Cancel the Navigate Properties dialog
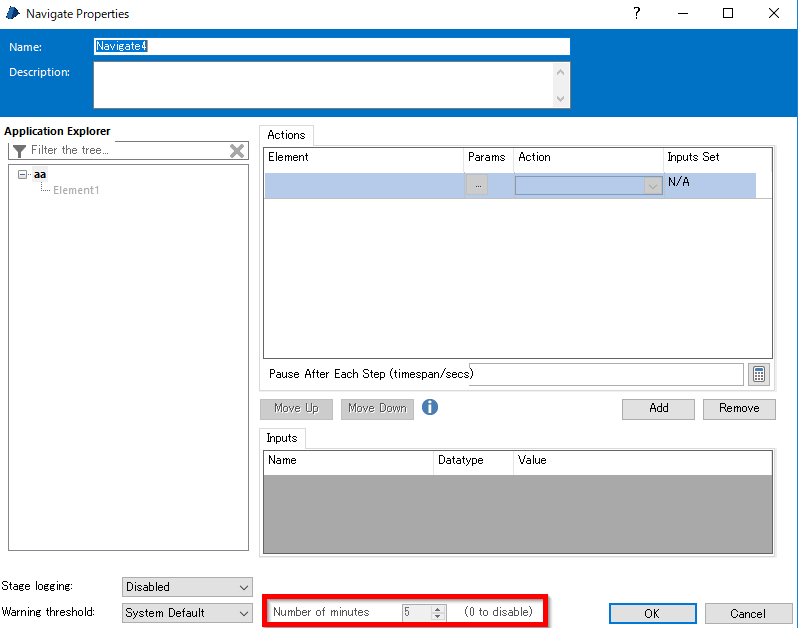The image size is (798, 628). click(748, 613)
